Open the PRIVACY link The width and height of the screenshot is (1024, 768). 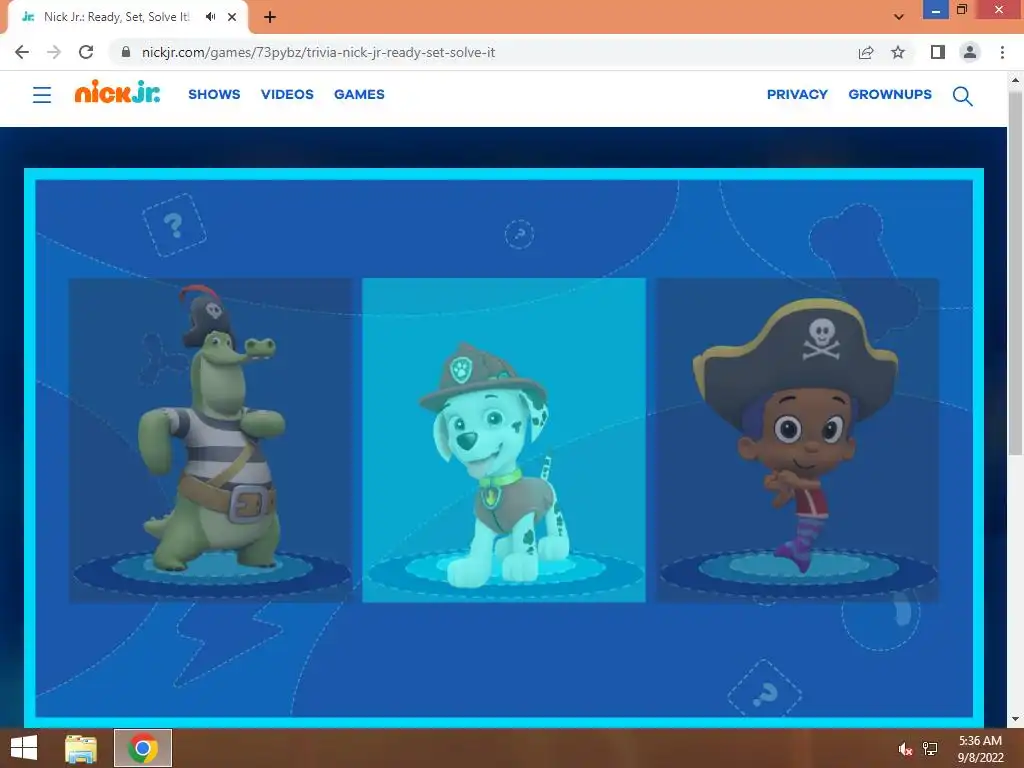(x=797, y=94)
